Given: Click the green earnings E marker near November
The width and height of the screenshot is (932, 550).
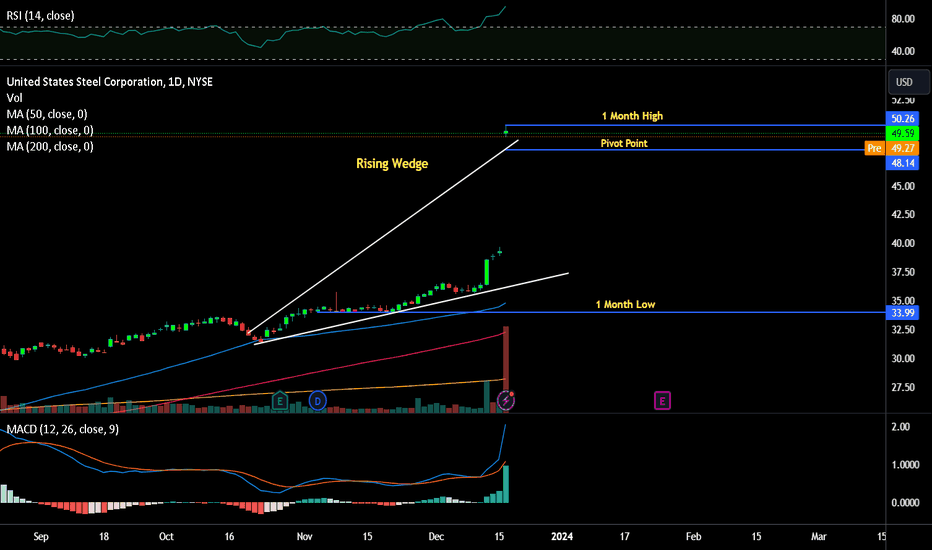Looking at the screenshot, I should [279, 401].
